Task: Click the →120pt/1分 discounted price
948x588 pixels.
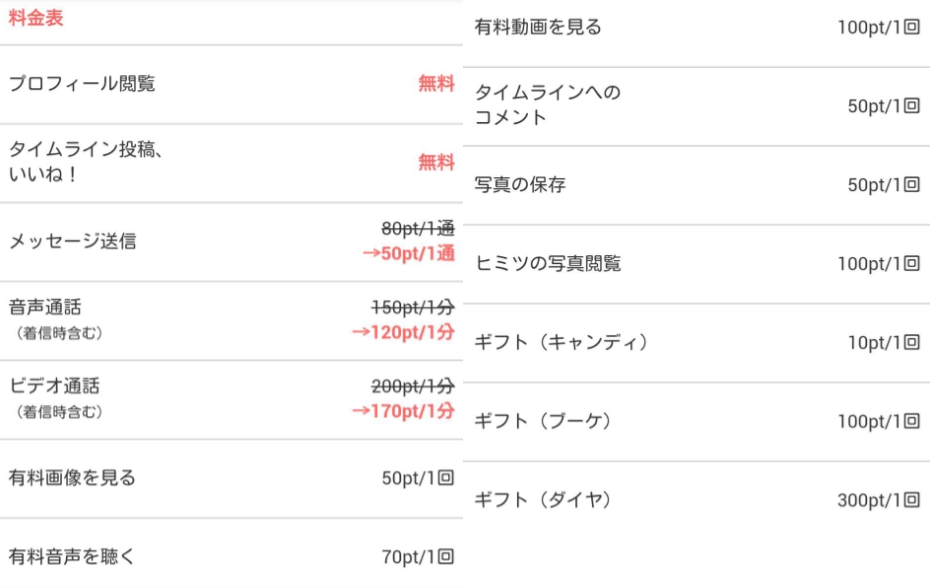Action: coord(403,332)
